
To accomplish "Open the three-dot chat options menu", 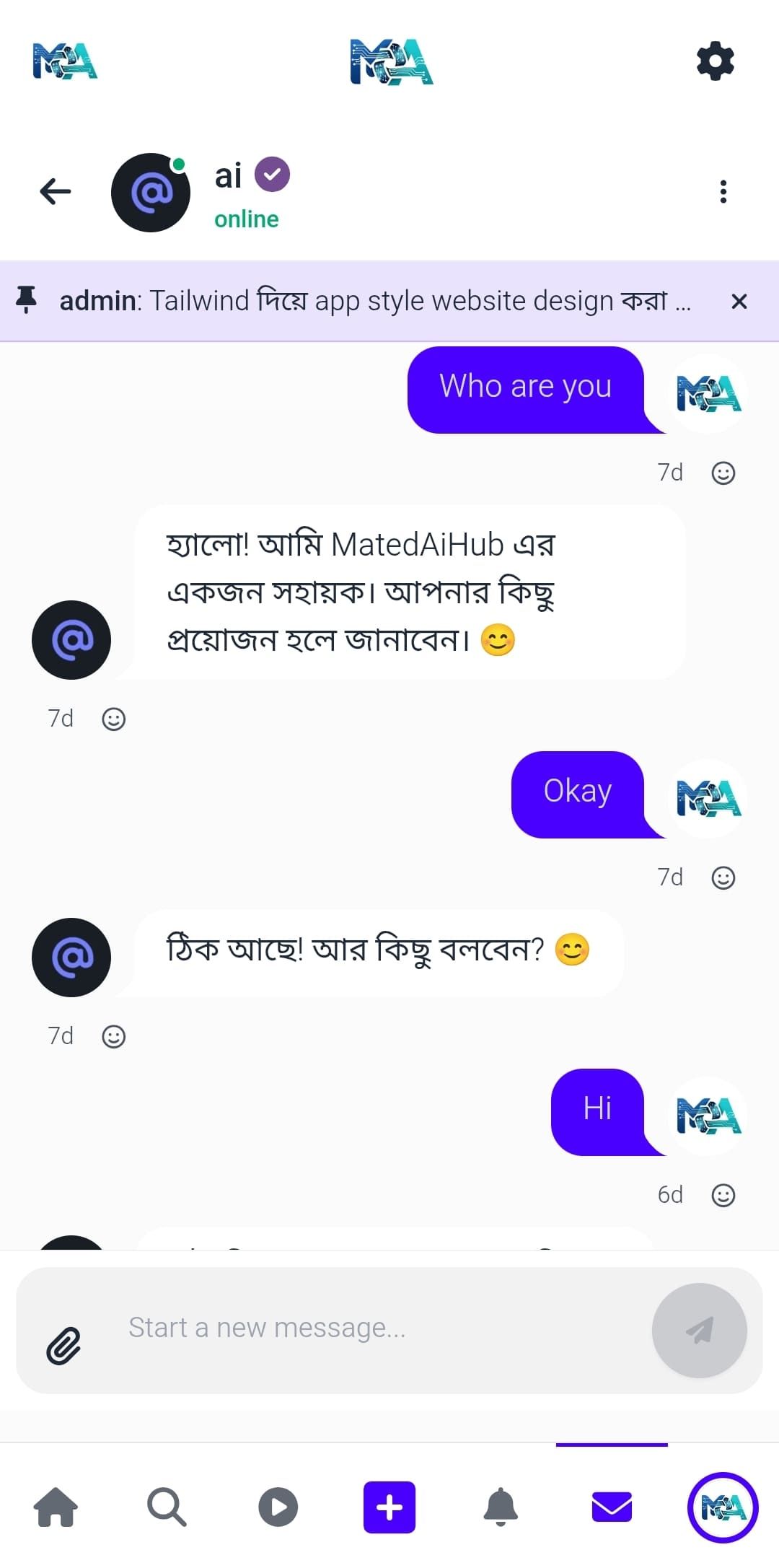I will pos(723,192).
